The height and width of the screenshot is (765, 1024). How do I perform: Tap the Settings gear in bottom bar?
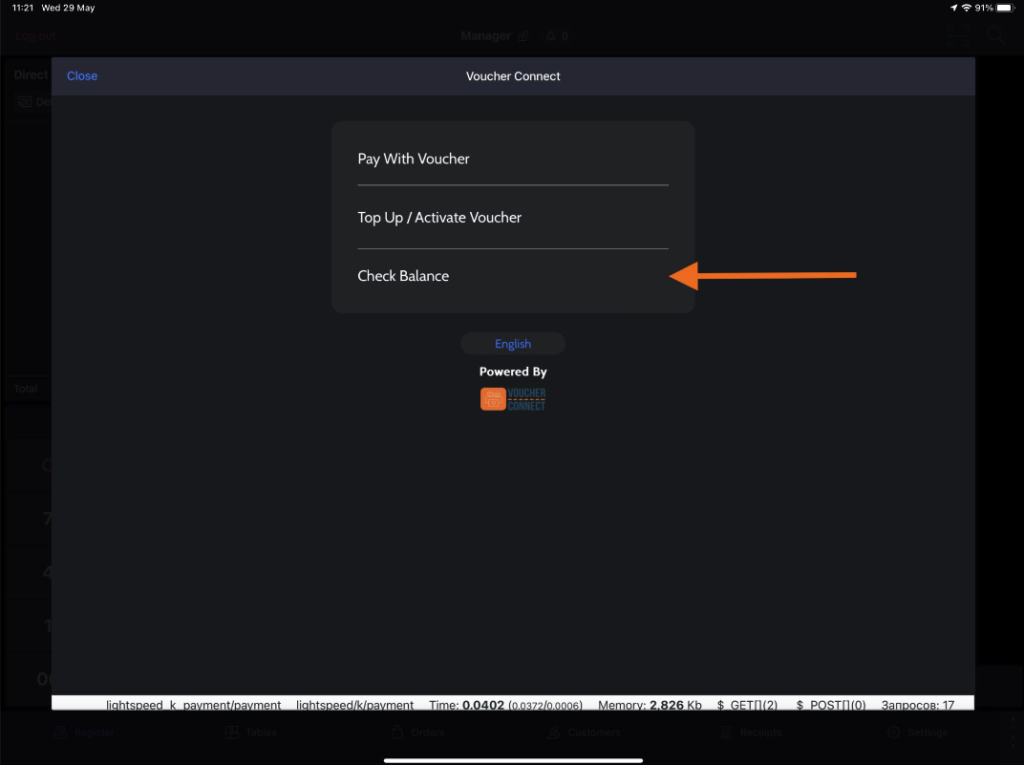(x=894, y=732)
